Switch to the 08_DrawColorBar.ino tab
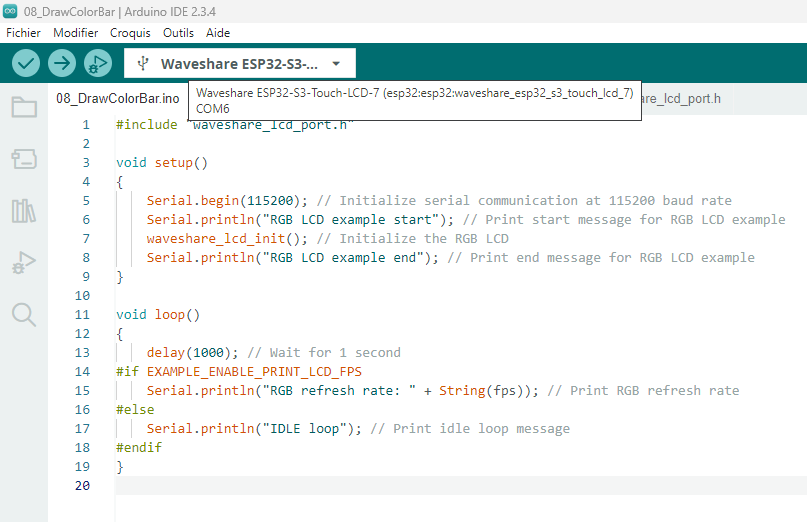Screen dimensions: 807x522 (x=118, y=98)
